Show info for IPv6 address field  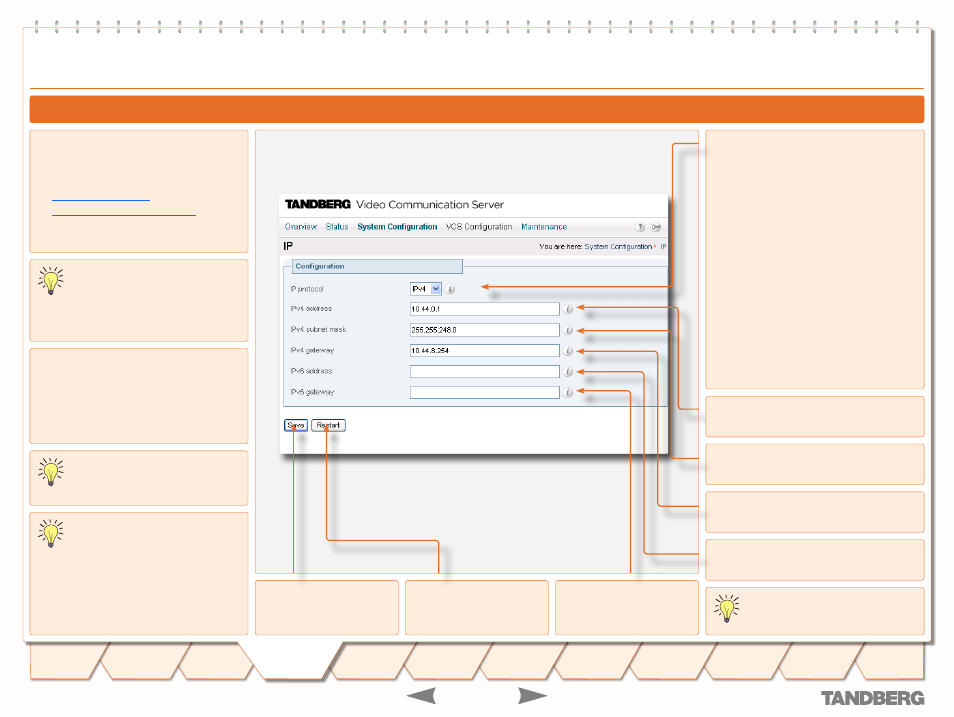568,371
